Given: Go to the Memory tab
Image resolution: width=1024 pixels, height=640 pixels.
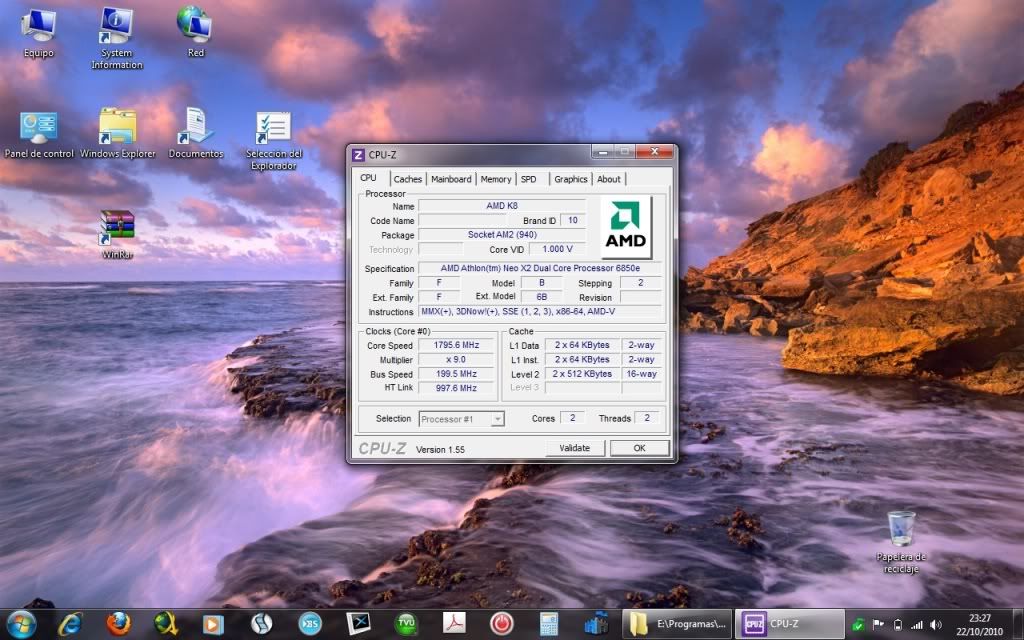Looking at the screenshot, I should point(496,179).
